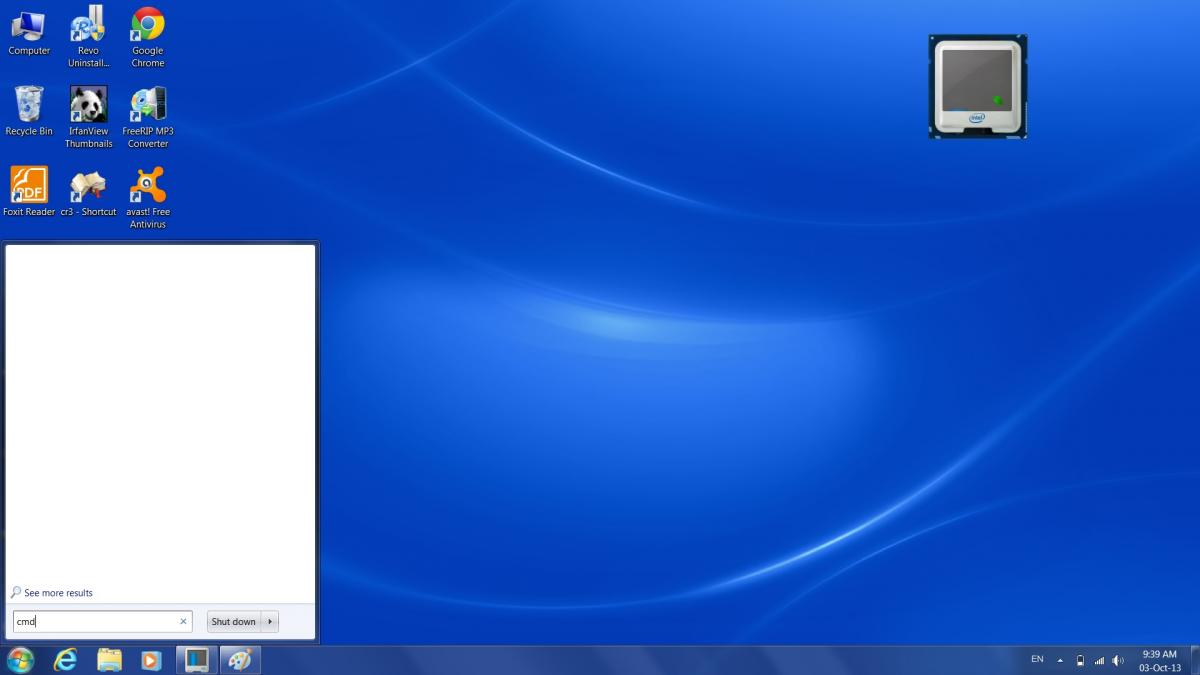Click the battery power tray icon
The width and height of the screenshot is (1200, 675).
click(1080, 660)
